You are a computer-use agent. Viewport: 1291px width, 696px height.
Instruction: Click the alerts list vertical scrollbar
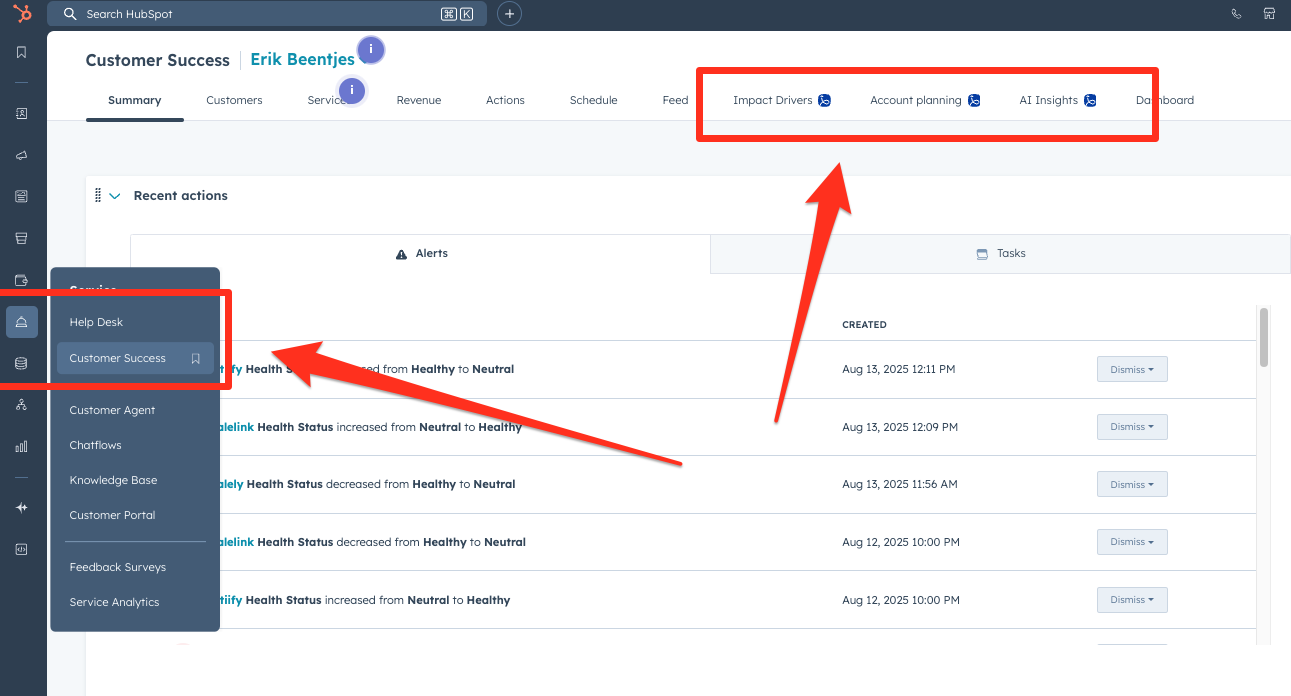pyautogui.click(x=1264, y=338)
